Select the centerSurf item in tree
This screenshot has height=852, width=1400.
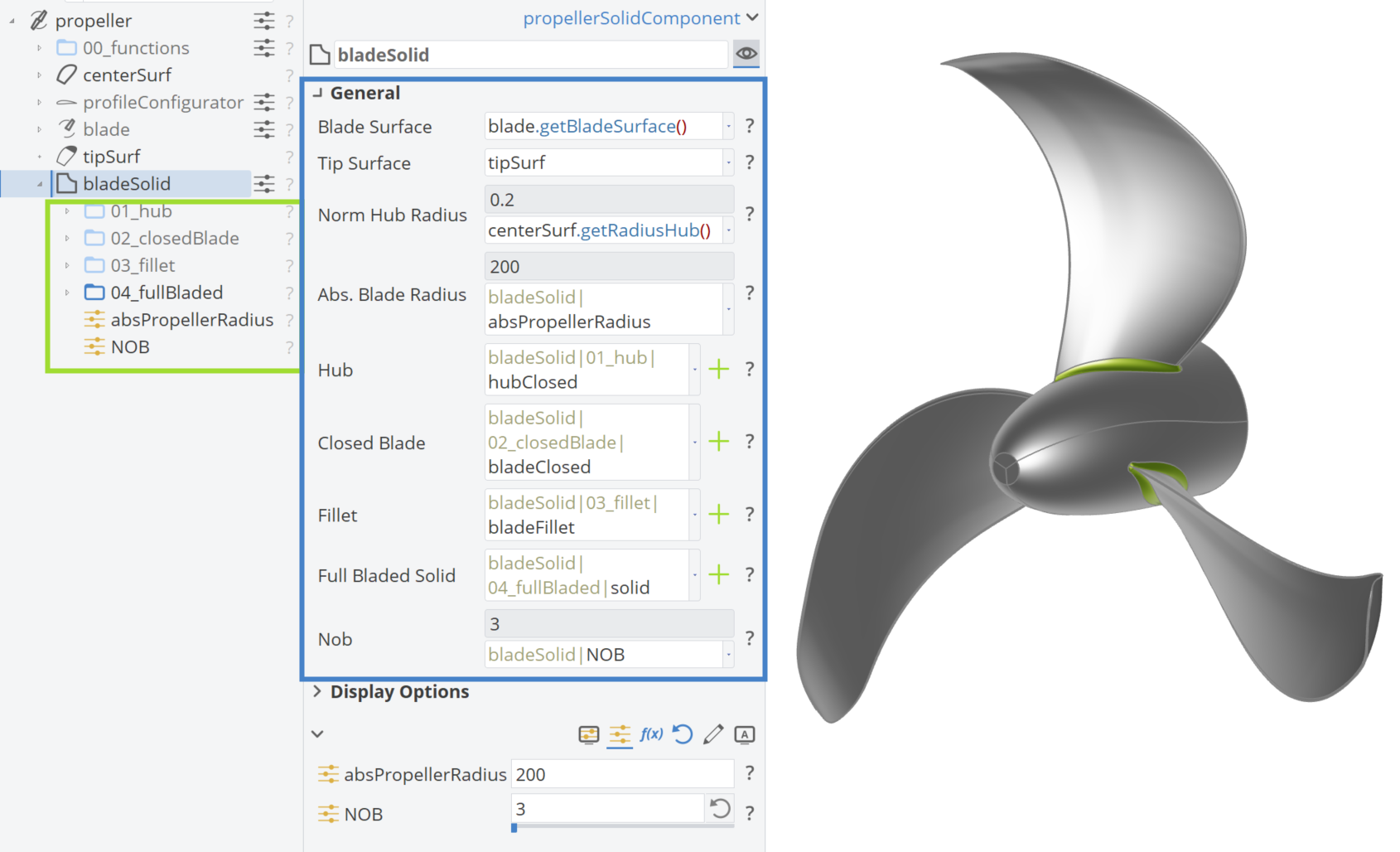click(127, 75)
